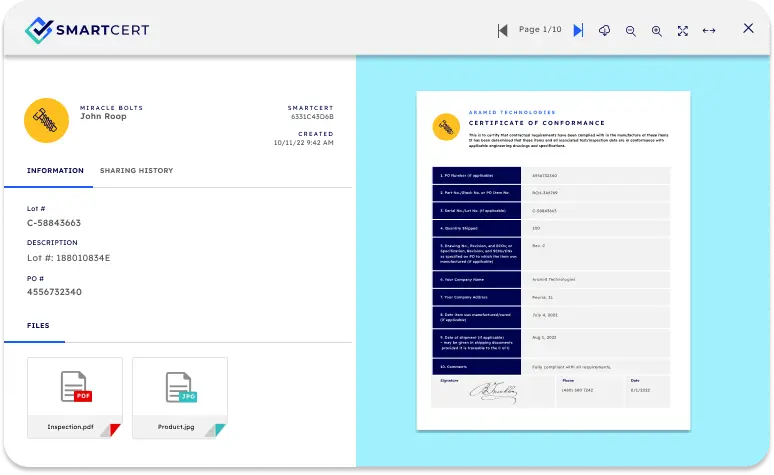Screen dimensions: 774x475
Task: Fit document to width arrows icon
Action: pyautogui.click(x=709, y=31)
